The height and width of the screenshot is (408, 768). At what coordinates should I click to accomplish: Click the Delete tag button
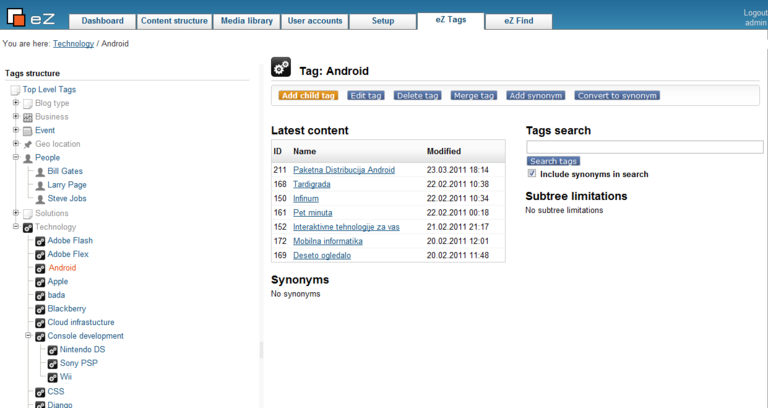418,96
